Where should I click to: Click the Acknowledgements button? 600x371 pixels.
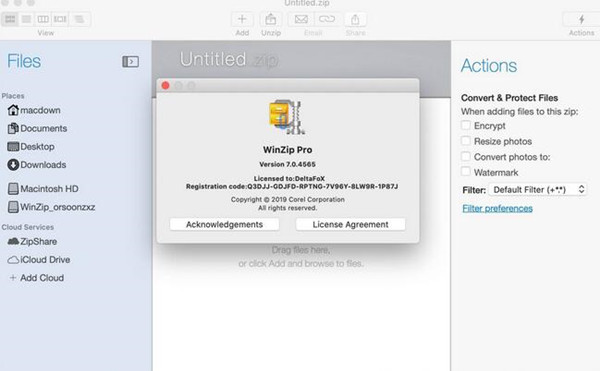tap(224, 225)
